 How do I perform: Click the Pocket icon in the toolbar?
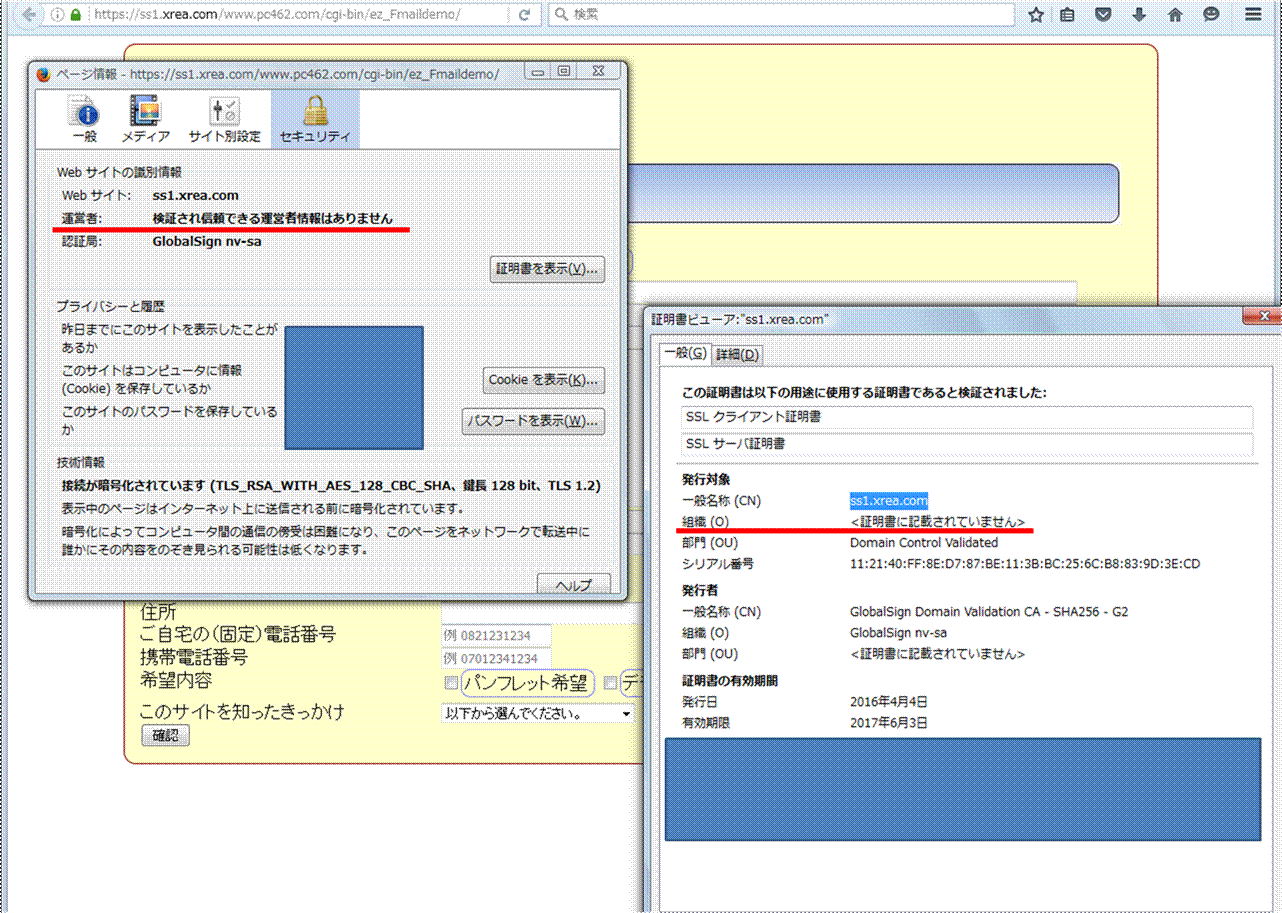coord(1103,15)
